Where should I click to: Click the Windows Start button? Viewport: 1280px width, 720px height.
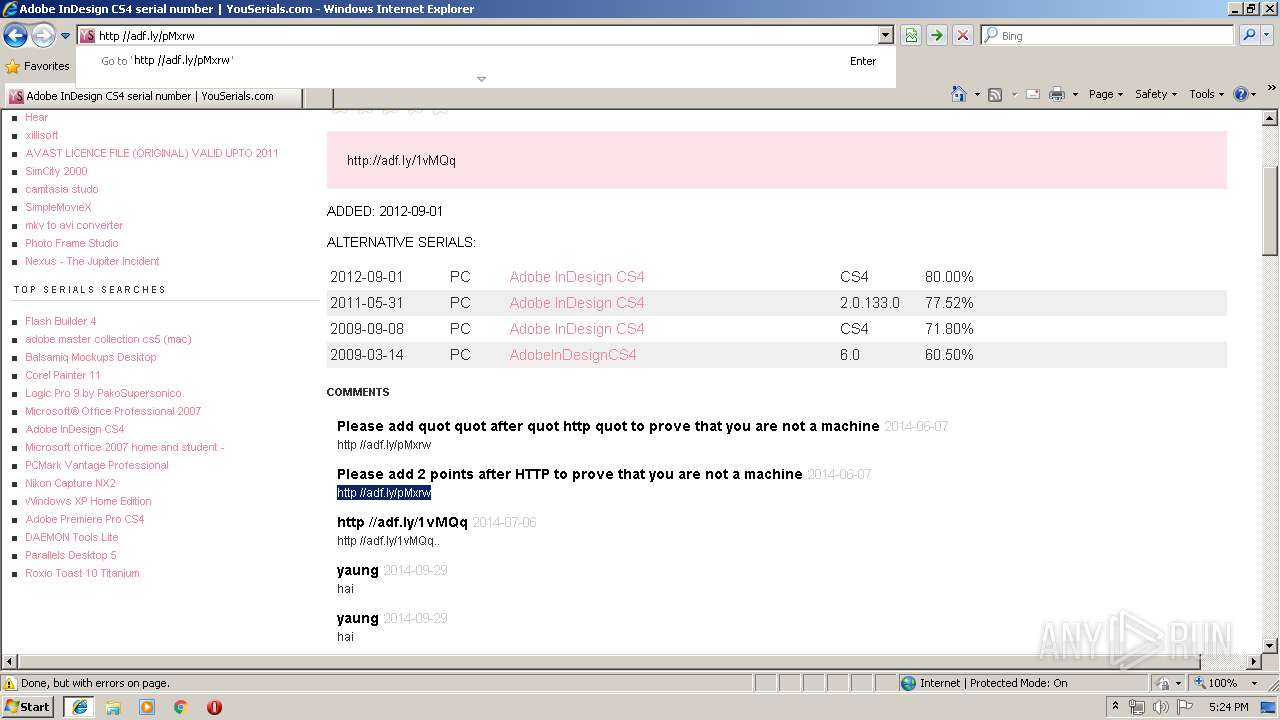[x=28, y=707]
